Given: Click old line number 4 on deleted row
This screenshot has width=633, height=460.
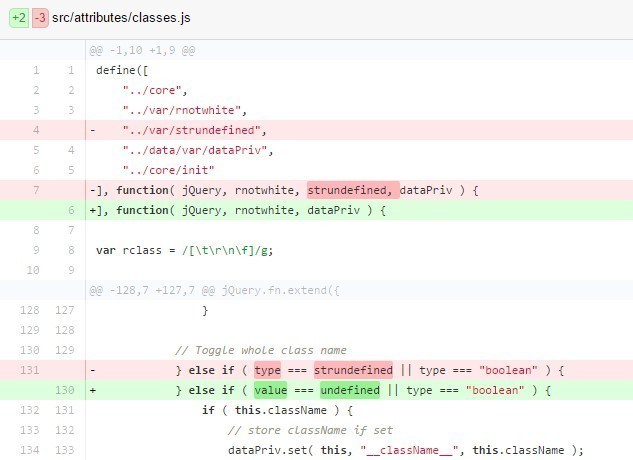Looking at the screenshot, I should point(36,130).
